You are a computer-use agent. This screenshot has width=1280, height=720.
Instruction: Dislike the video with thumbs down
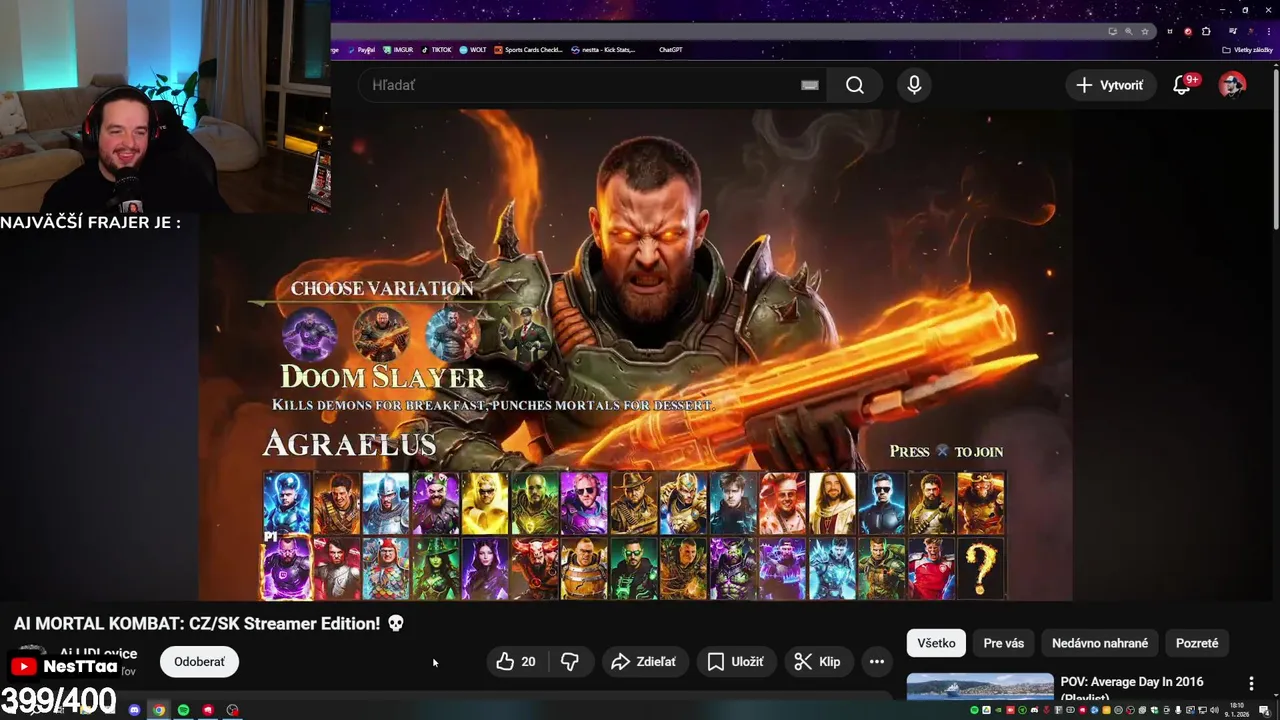[x=570, y=661]
